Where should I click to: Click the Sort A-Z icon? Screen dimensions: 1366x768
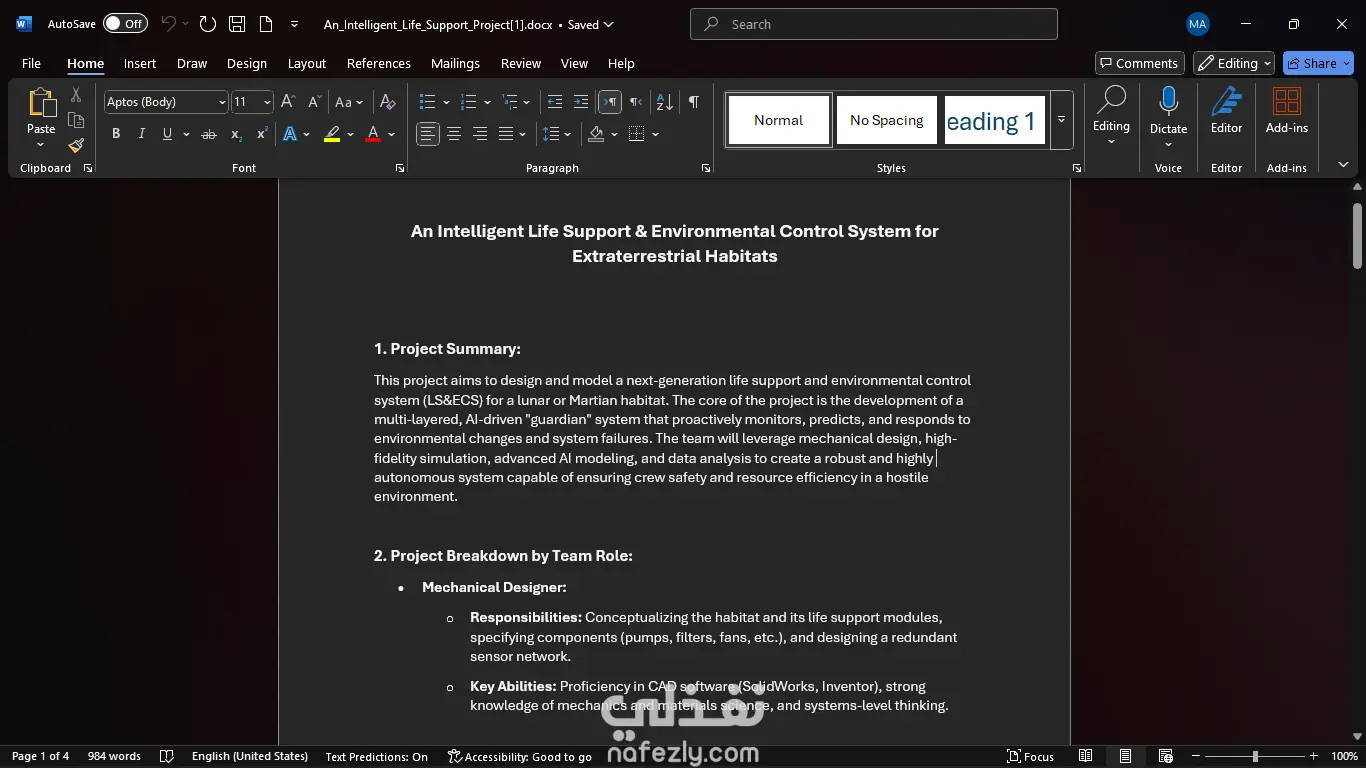[x=664, y=102]
